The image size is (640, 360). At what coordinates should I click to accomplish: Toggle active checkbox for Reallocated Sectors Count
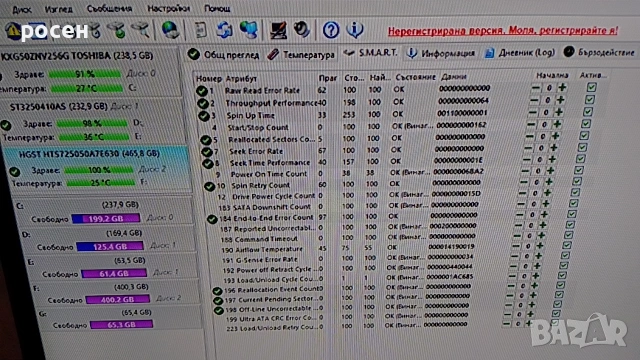pos(584,135)
